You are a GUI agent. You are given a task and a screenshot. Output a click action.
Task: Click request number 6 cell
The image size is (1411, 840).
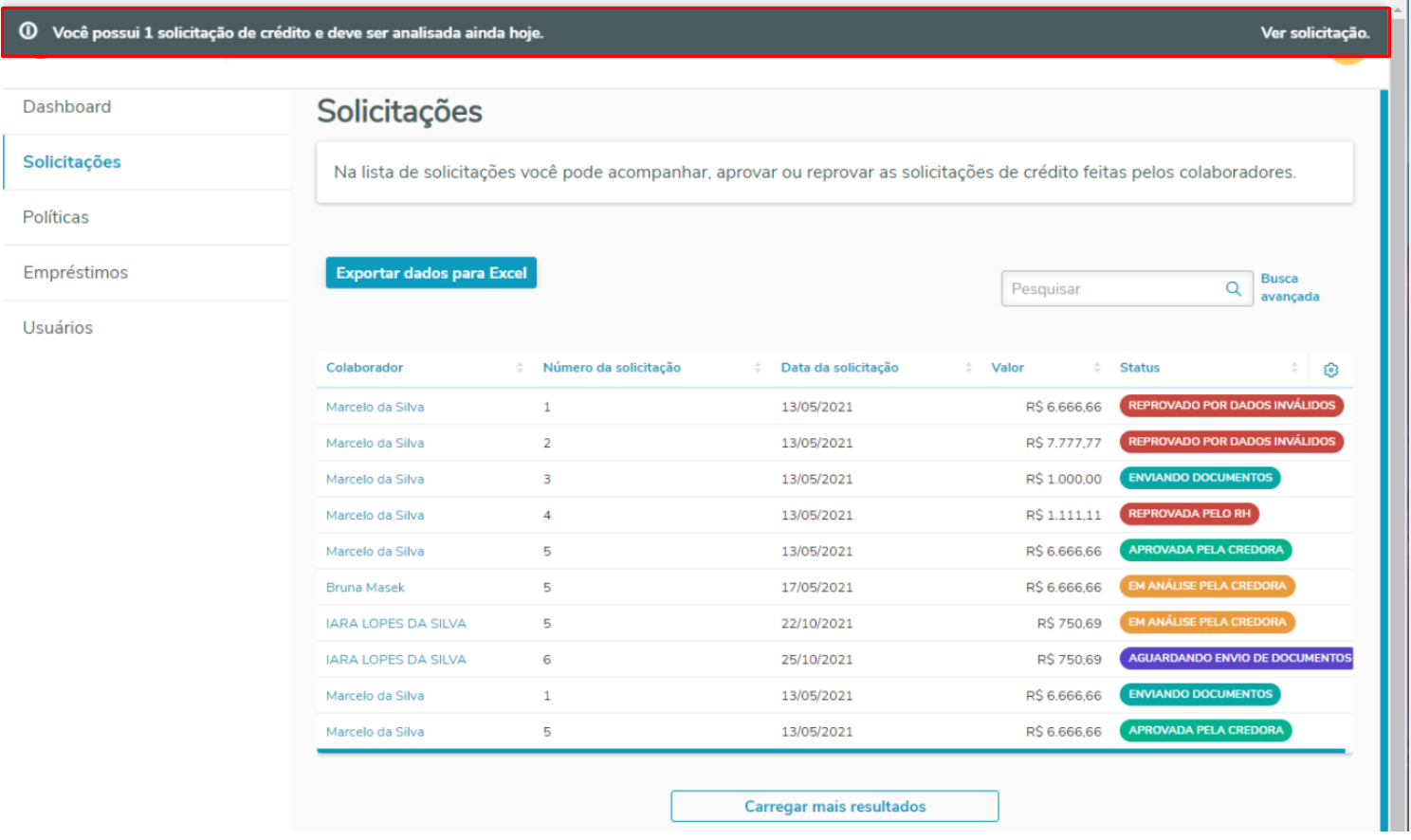(x=547, y=660)
